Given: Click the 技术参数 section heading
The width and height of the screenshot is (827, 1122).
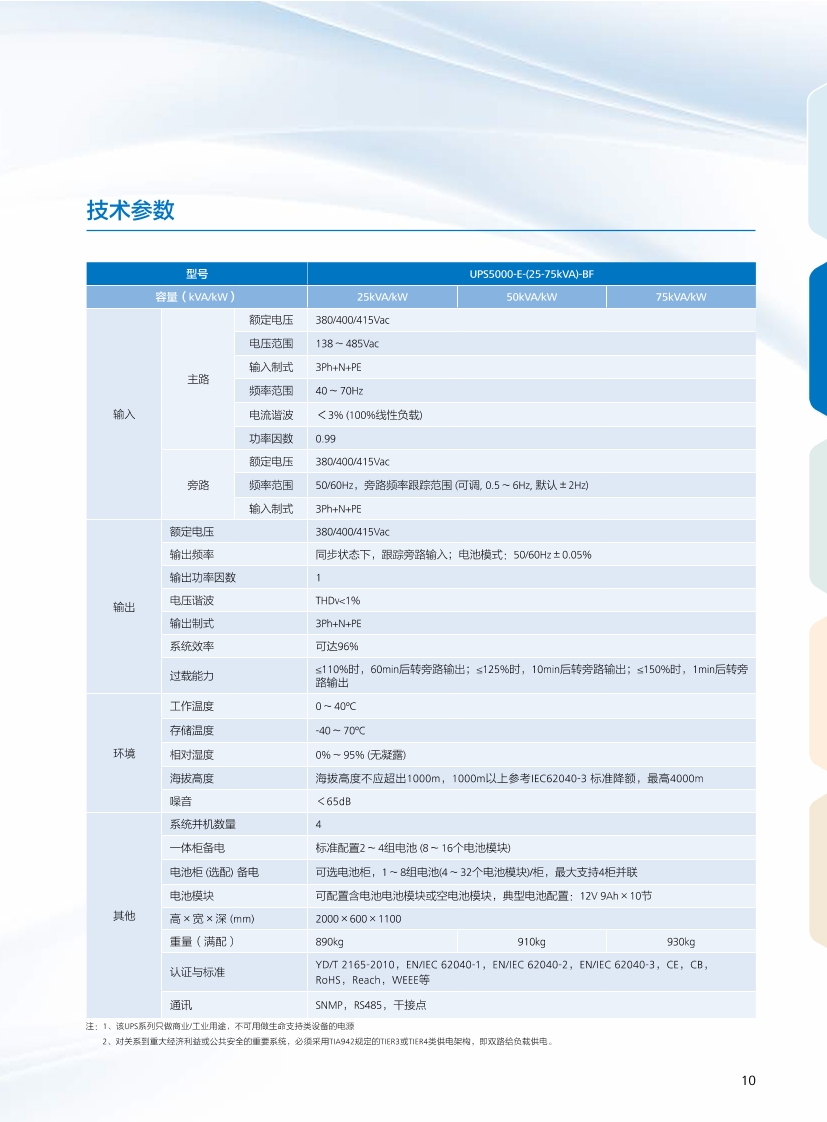Looking at the screenshot, I should [x=130, y=210].
